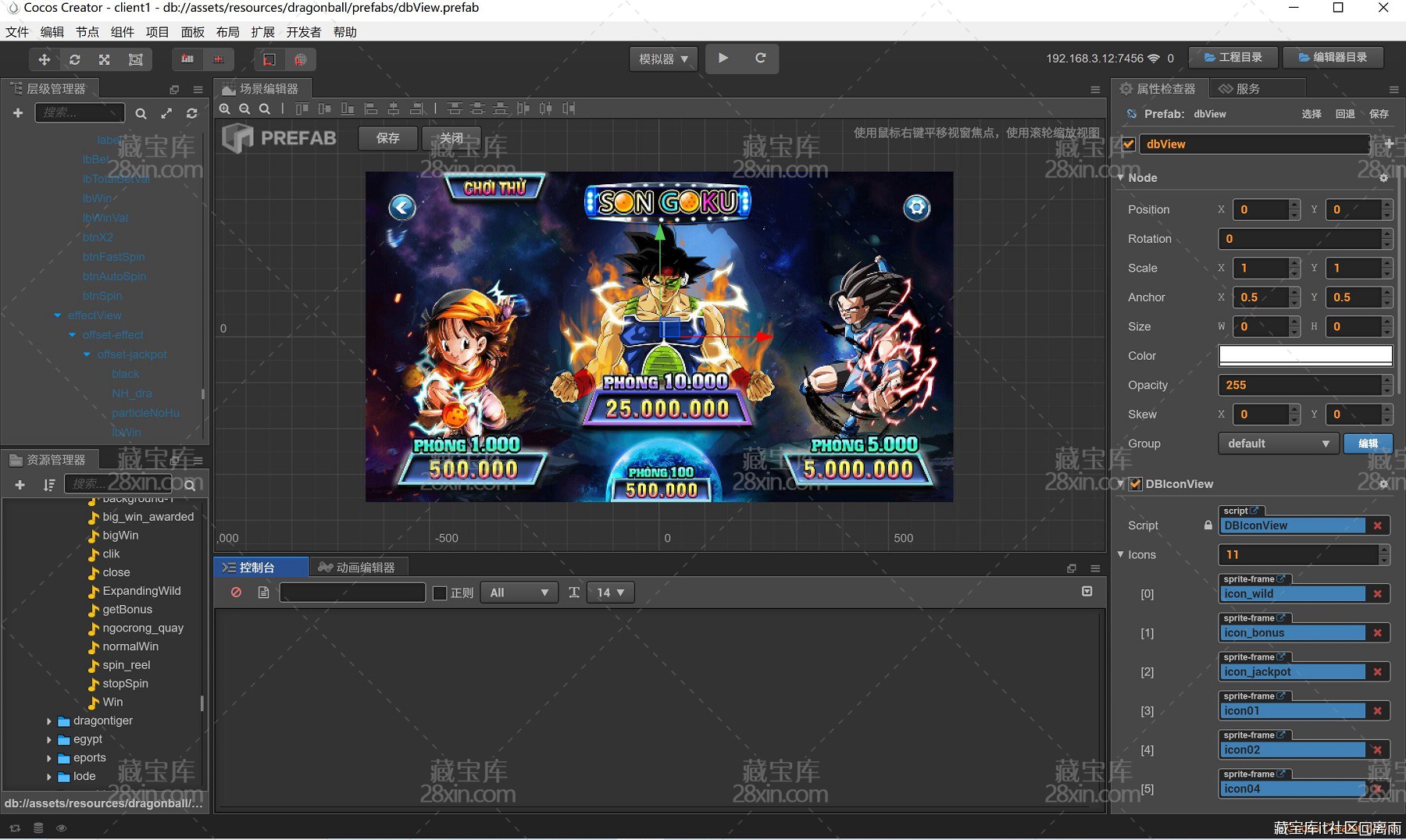Click the 关闭 prefab button
This screenshot has width=1406, height=840.
451,138
